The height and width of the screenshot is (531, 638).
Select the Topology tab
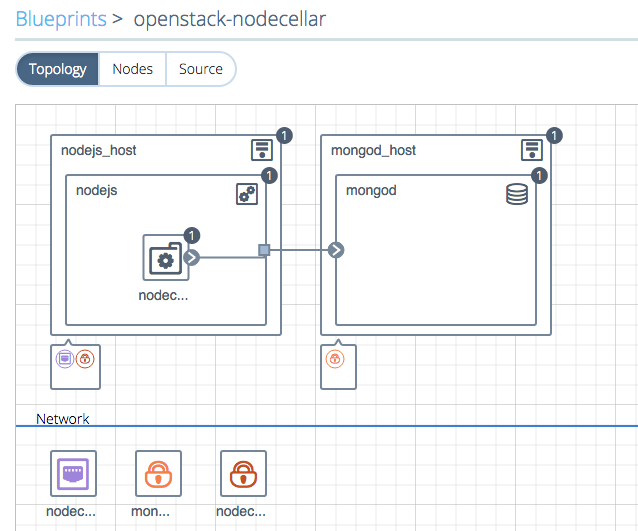(x=57, y=69)
